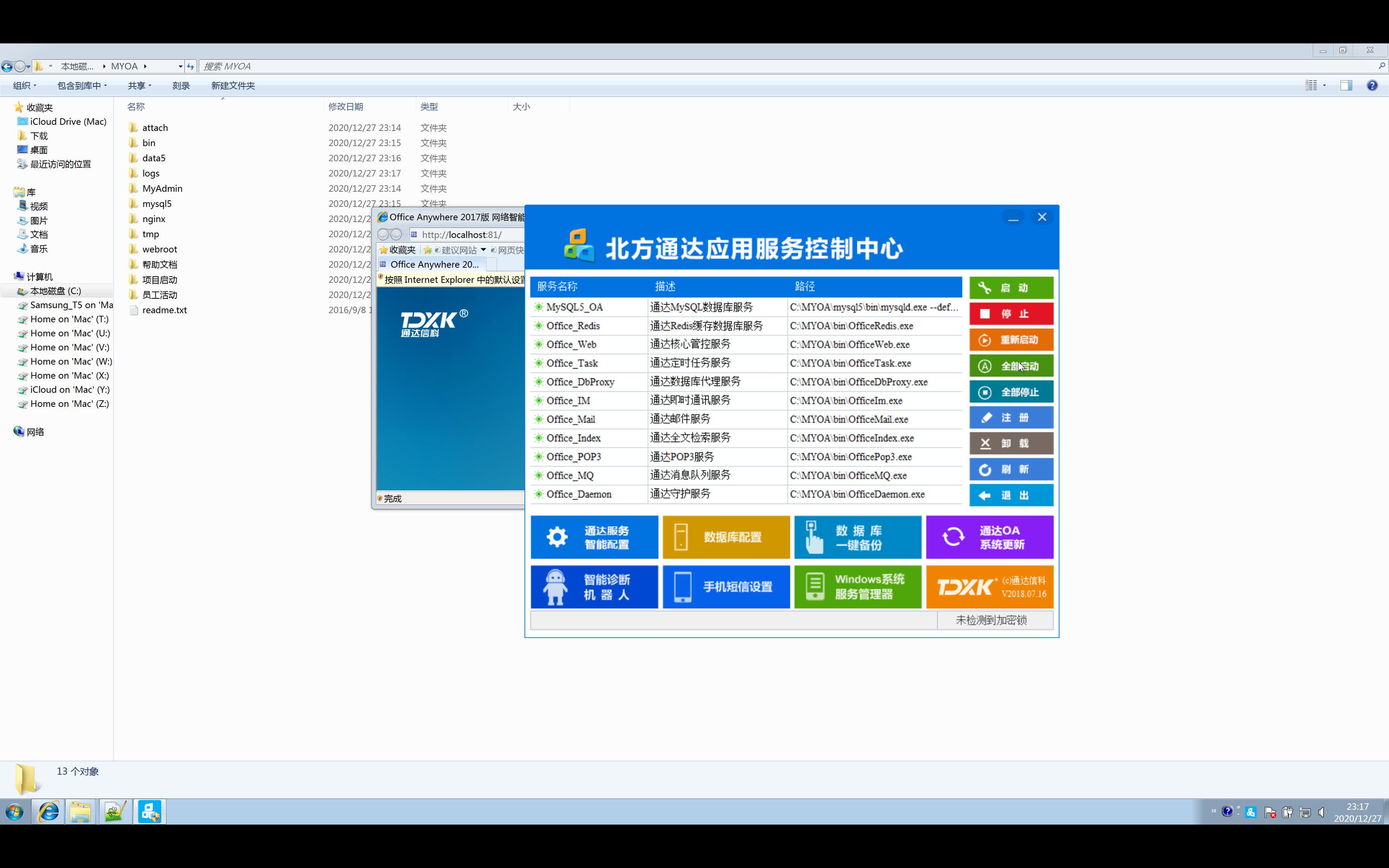Click the gray 卸载 uninstall button

pos(1012,443)
